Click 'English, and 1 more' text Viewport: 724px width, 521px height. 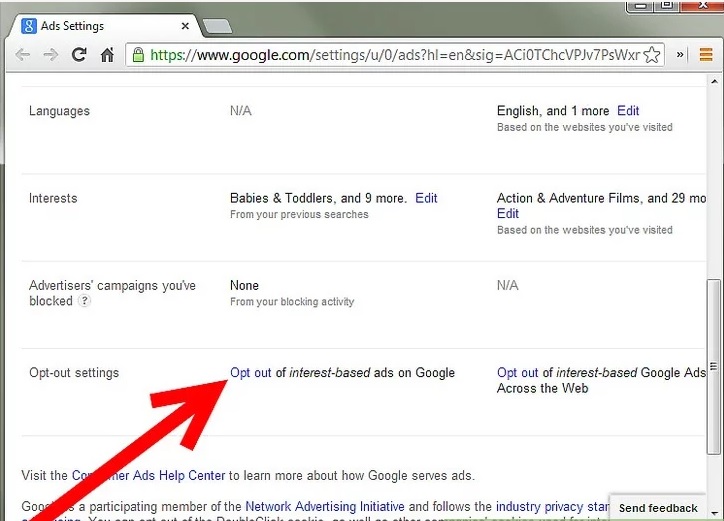tap(553, 111)
